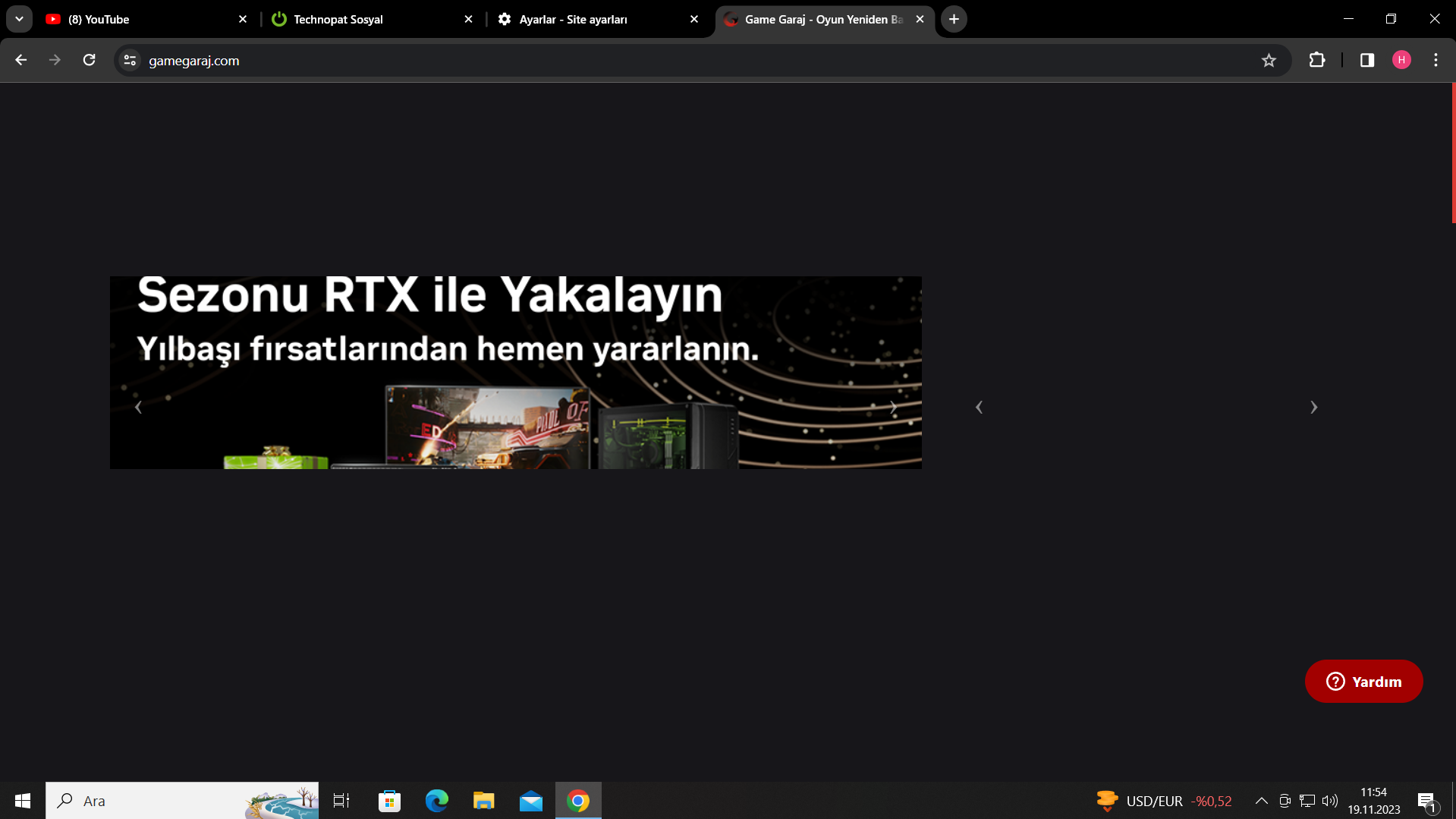The height and width of the screenshot is (819, 1456).
Task: Open the USD/EUR currency widget
Action: point(1164,801)
